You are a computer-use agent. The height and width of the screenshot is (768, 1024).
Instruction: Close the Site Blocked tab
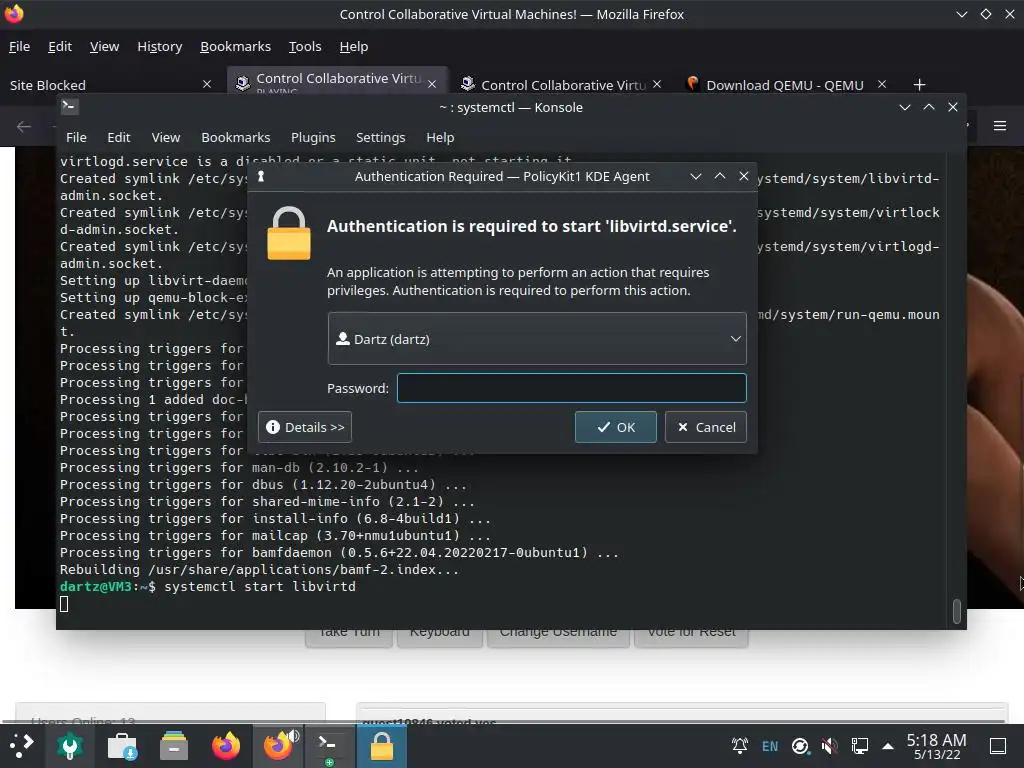206,84
